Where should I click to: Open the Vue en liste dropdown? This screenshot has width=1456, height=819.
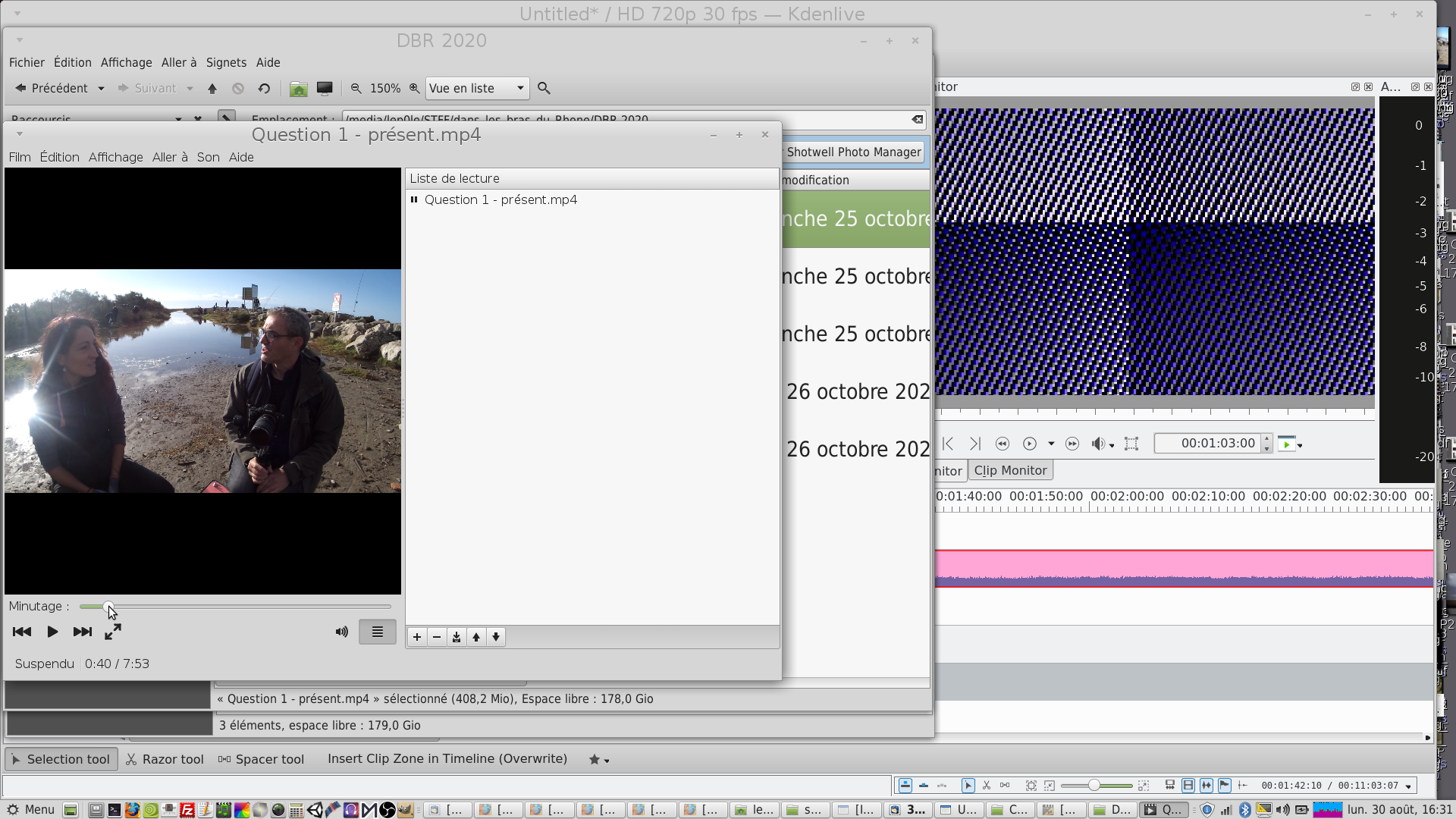coord(476,88)
